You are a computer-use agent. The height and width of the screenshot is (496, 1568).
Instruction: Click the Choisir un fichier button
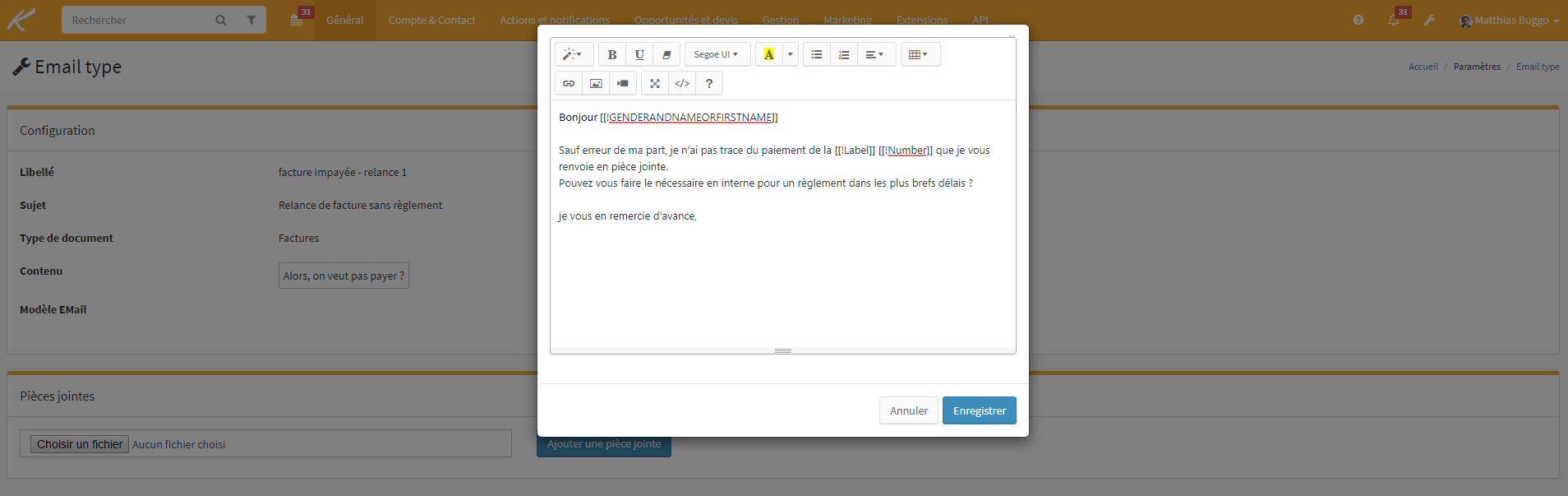[80, 444]
